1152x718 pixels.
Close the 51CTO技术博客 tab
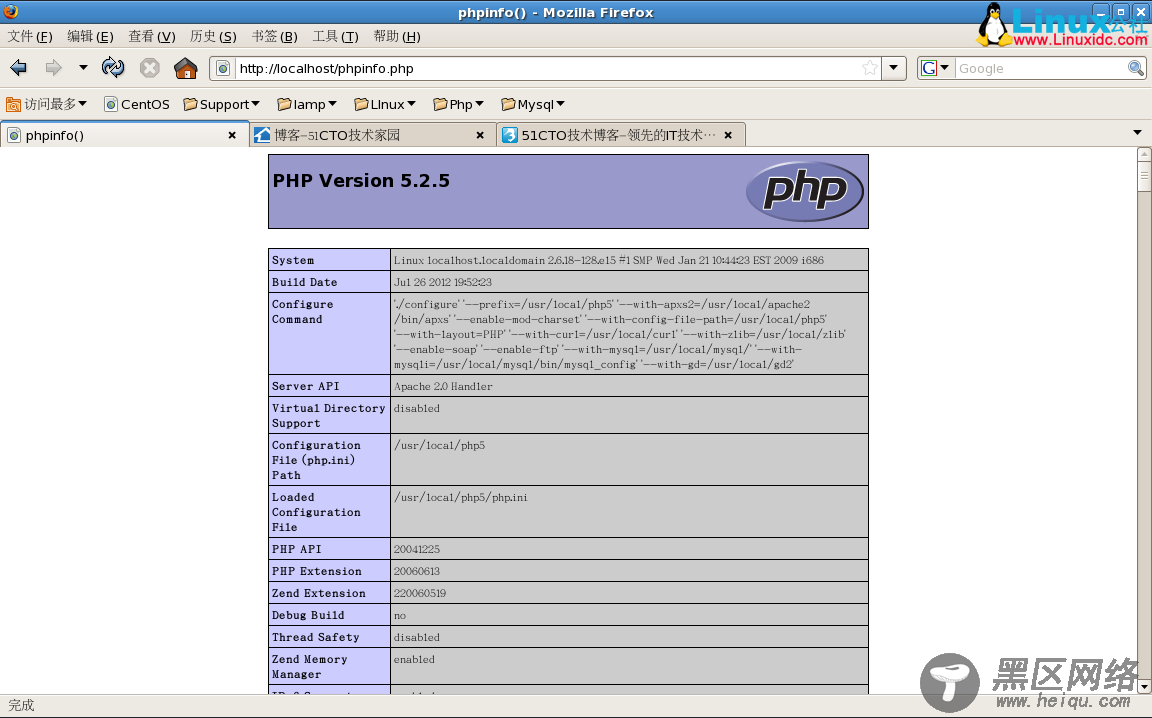tap(728, 135)
